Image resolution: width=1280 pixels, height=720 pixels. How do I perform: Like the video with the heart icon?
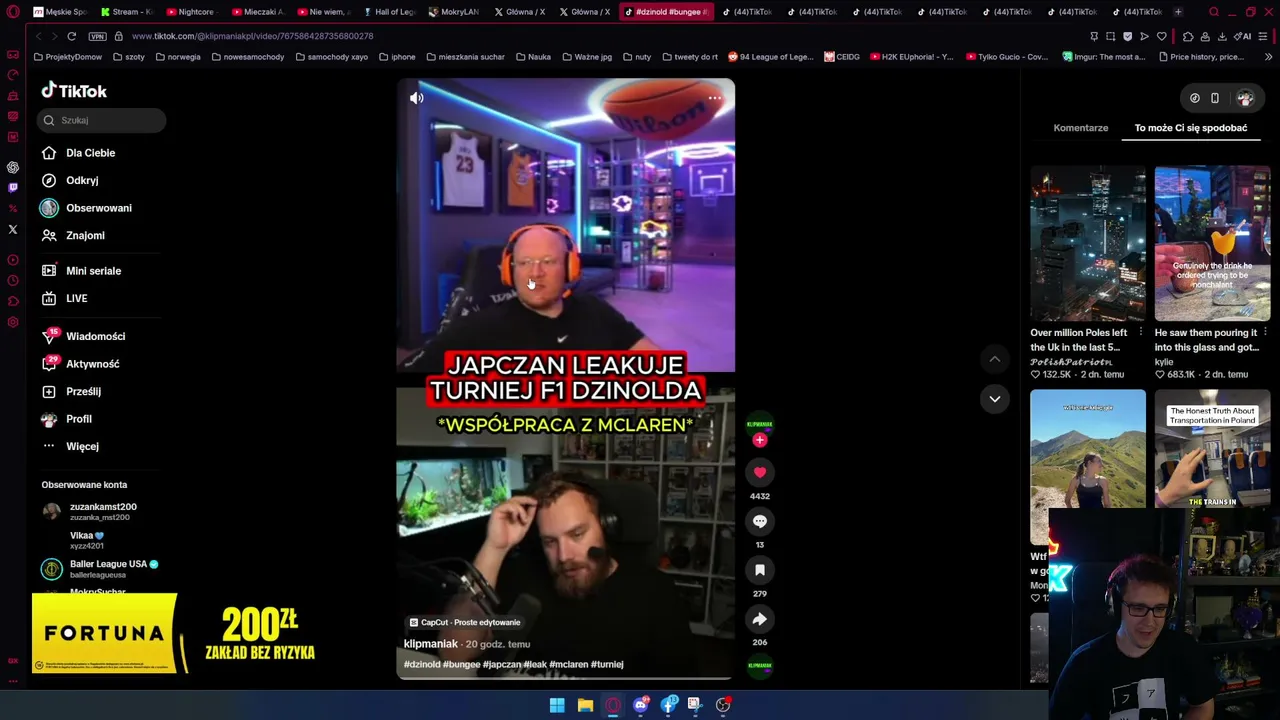click(x=760, y=472)
